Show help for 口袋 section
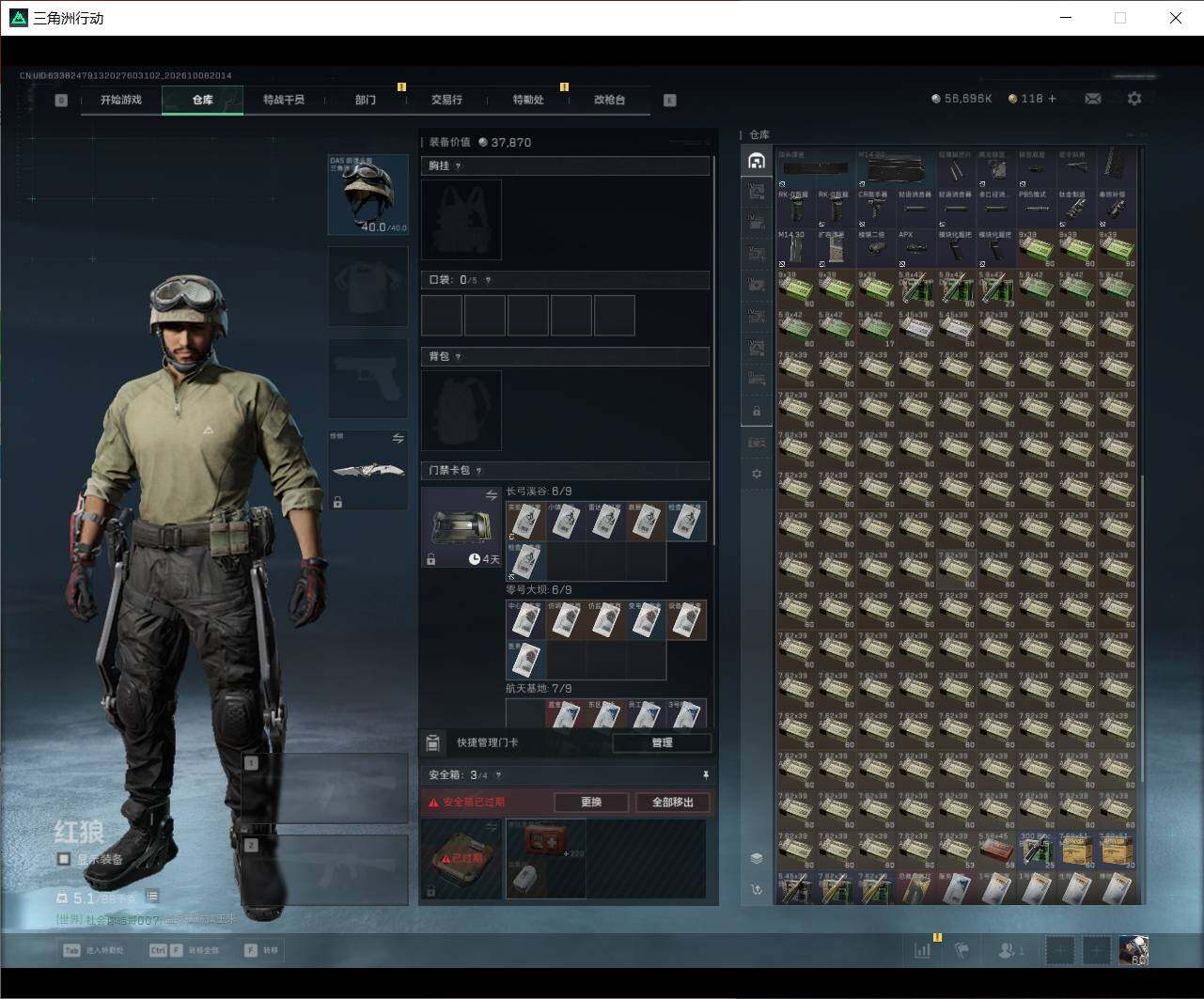 point(488,280)
